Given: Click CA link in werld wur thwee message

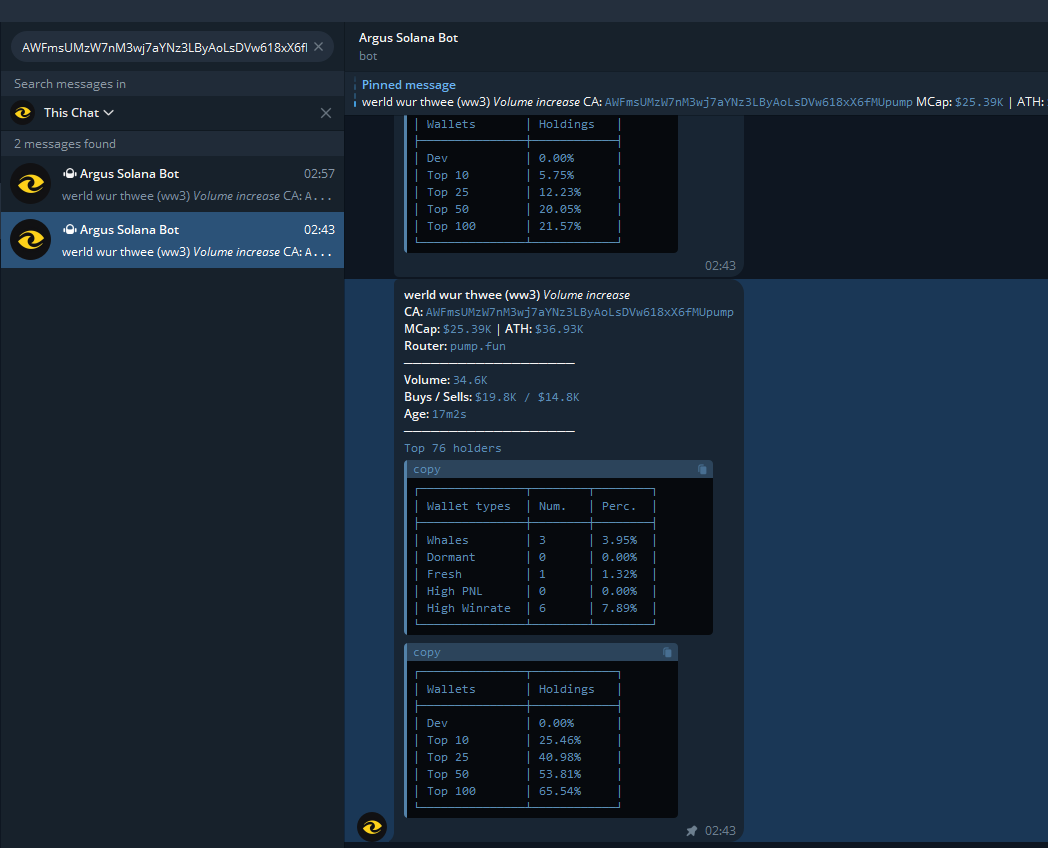Looking at the screenshot, I should click(579, 312).
